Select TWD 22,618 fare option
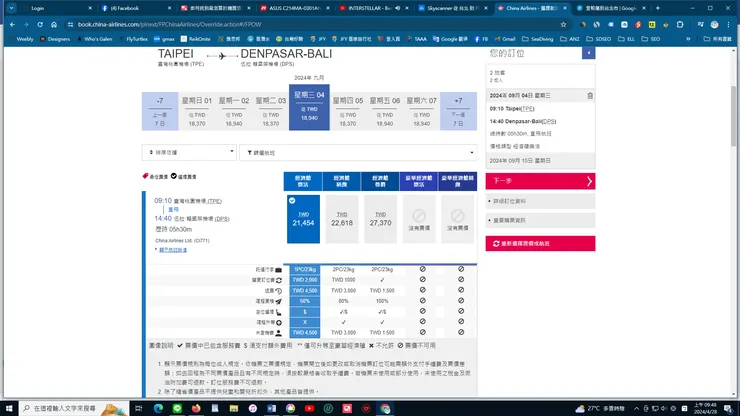The height and width of the screenshot is (416, 740). pyautogui.click(x=342, y=219)
